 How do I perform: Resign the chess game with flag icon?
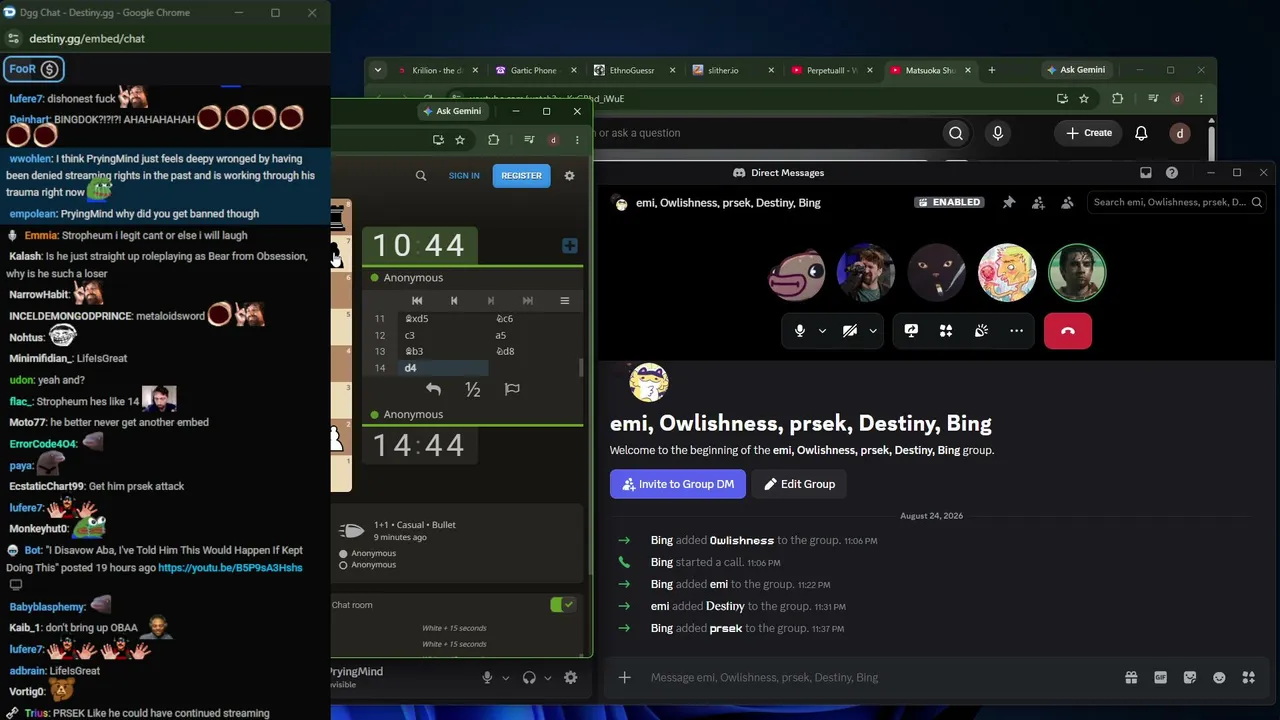coord(512,389)
